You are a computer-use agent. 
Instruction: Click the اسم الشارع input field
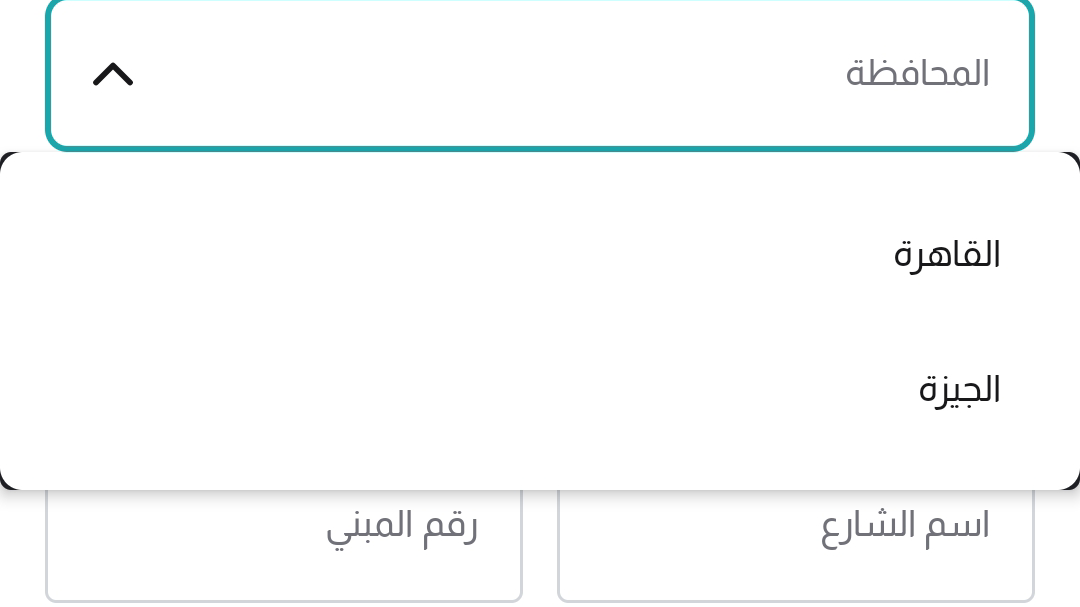point(795,545)
